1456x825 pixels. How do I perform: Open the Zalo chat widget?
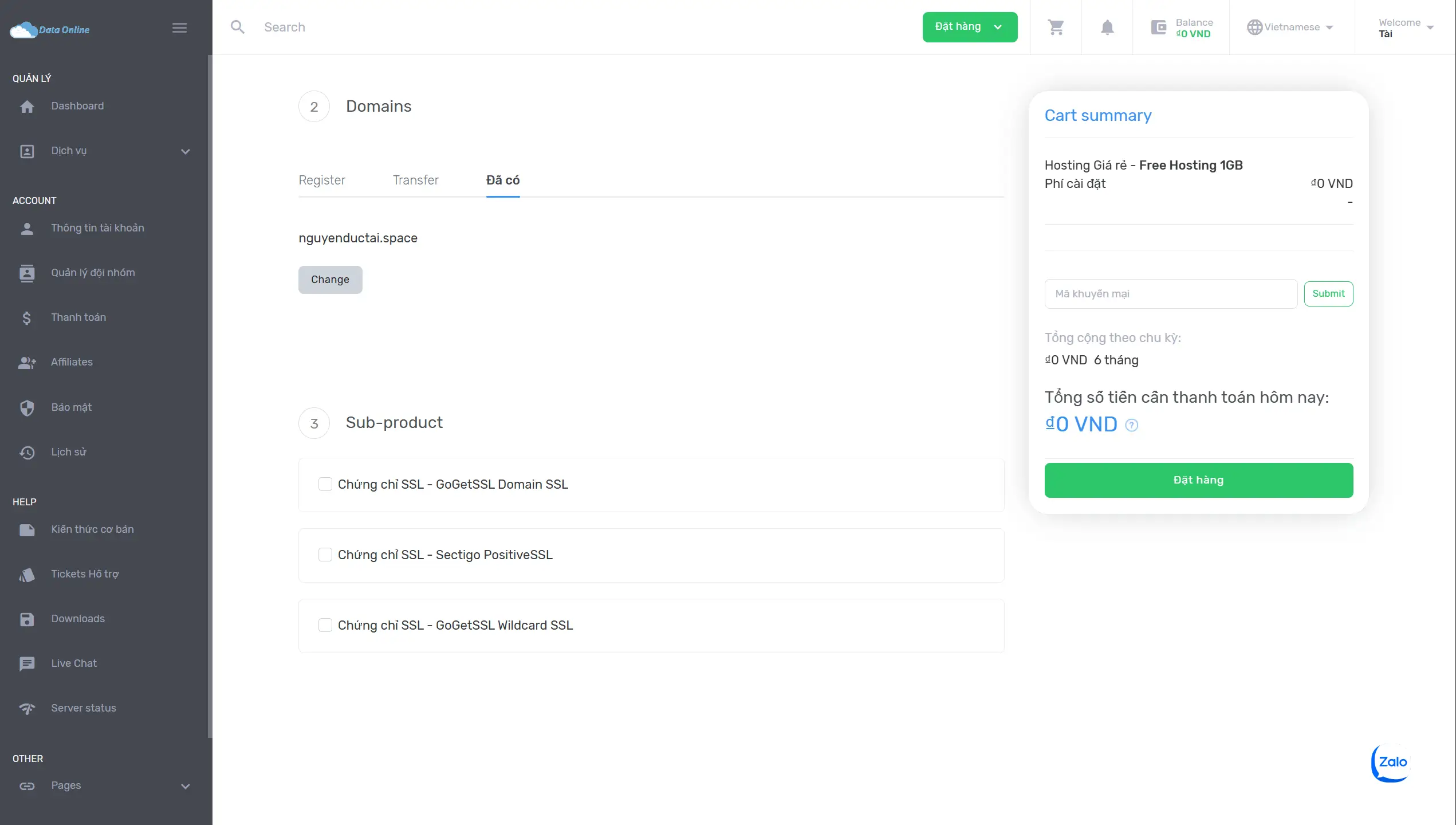(x=1392, y=762)
